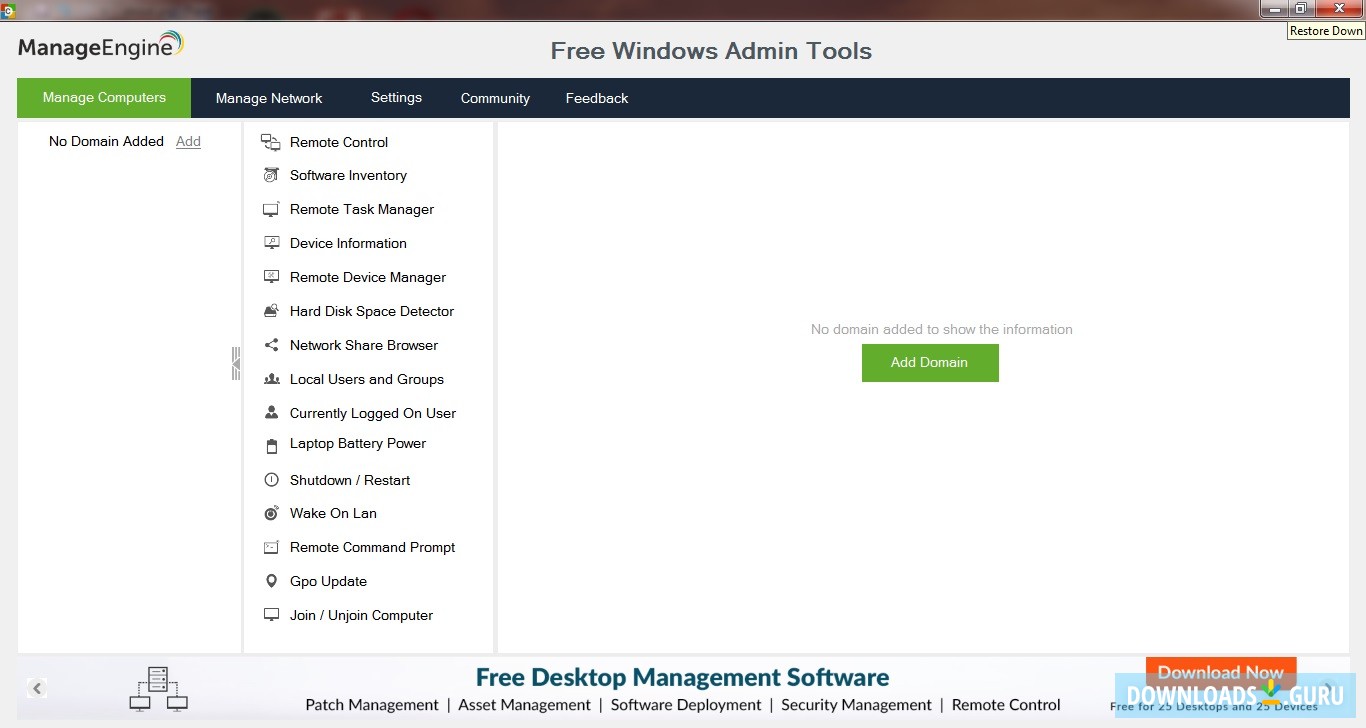
Task: Click the app icon in the title bar
Action: [x=7, y=11]
